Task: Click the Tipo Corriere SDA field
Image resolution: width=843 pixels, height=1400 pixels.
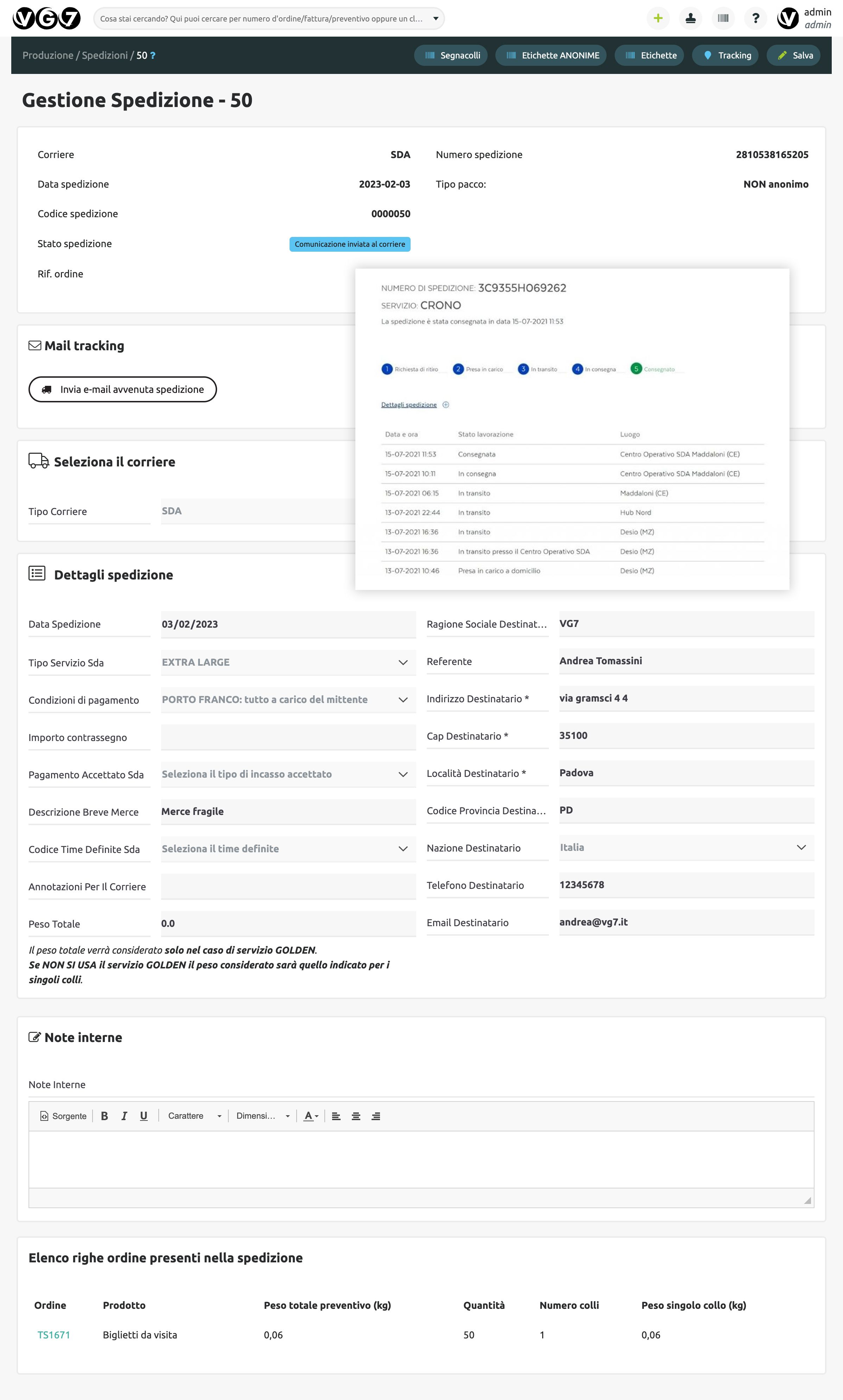Action: tap(259, 511)
